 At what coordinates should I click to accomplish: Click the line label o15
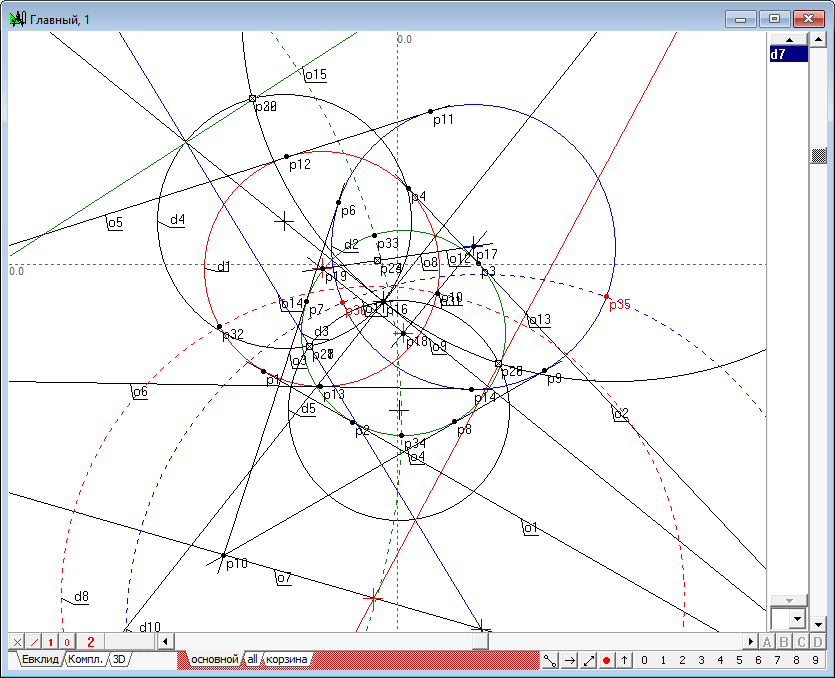pos(316,75)
